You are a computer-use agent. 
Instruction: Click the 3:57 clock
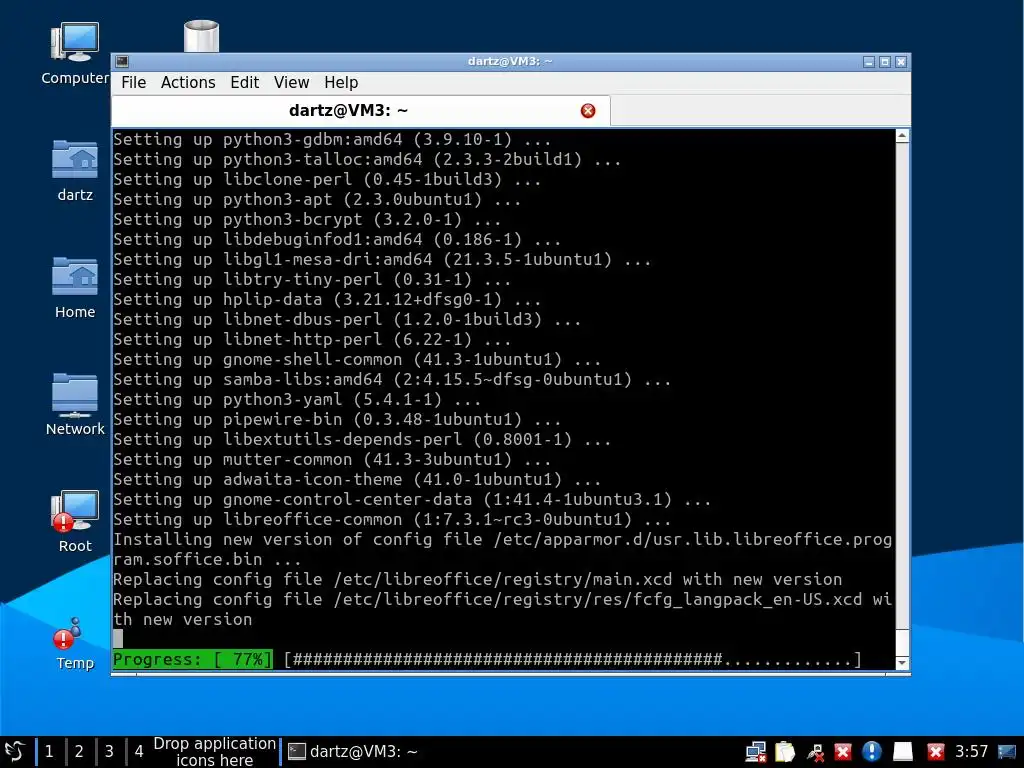(x=971, y=752)
